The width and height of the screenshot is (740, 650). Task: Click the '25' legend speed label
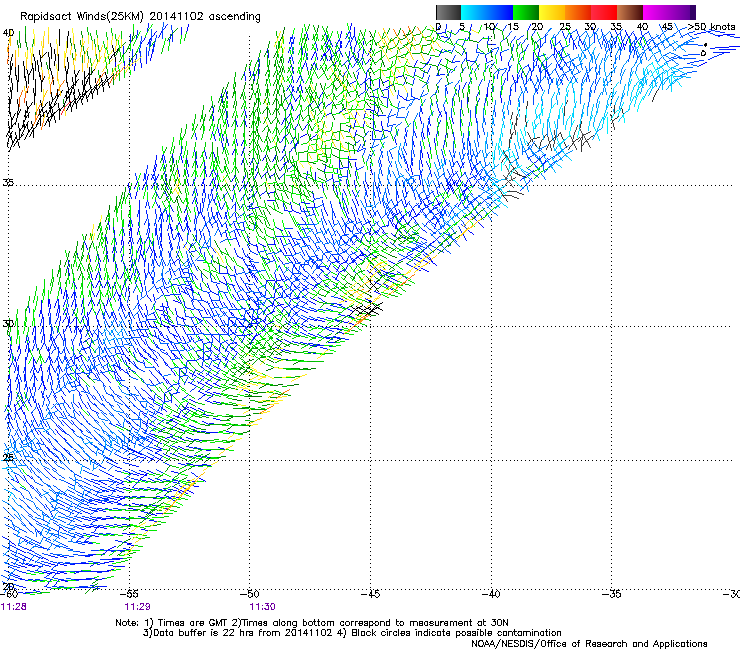click(x=565, y=27)
